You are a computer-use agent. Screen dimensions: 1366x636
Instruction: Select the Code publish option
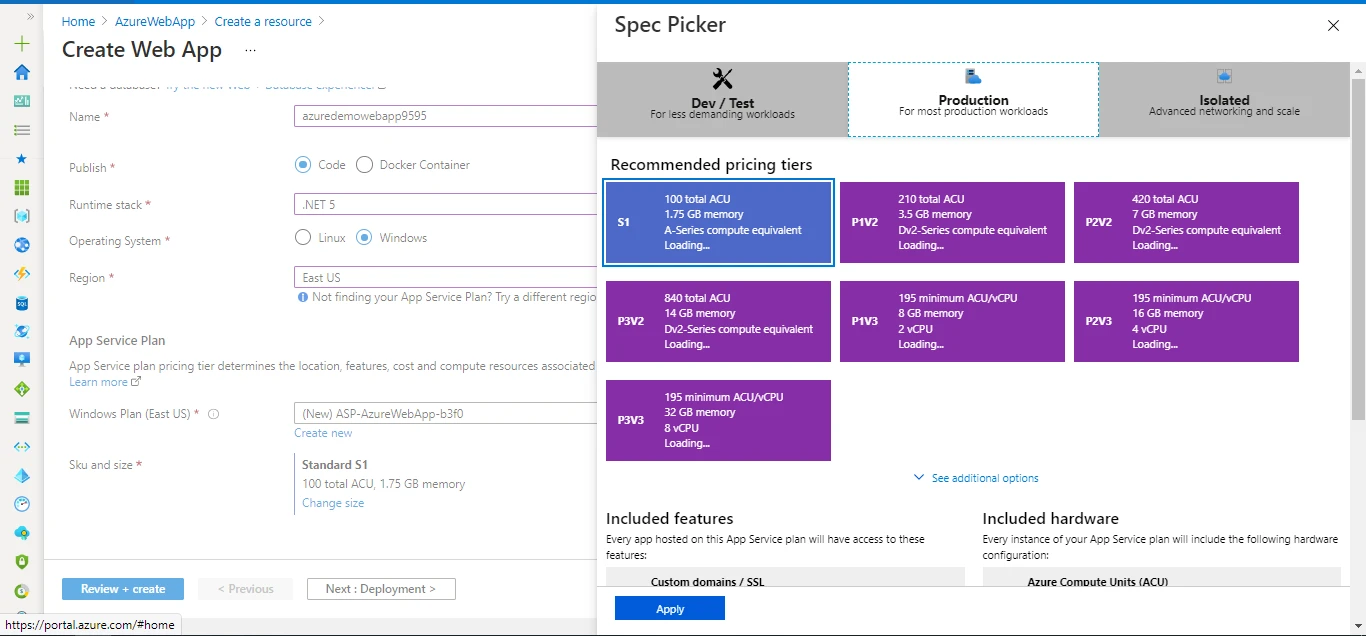[x=303, y=164]
